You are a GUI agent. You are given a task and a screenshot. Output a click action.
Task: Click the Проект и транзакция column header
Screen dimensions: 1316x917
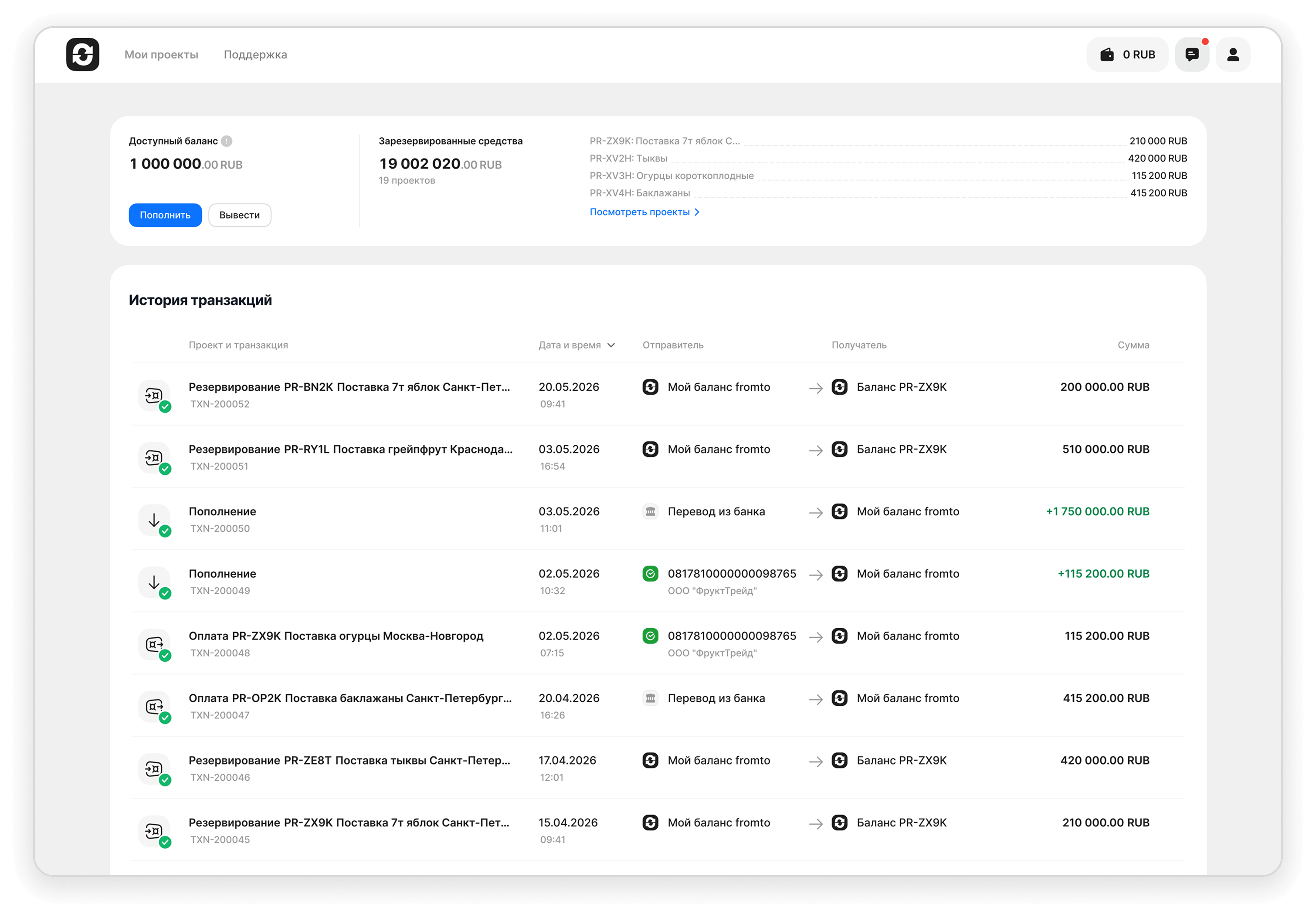click(x=238, y=345)
